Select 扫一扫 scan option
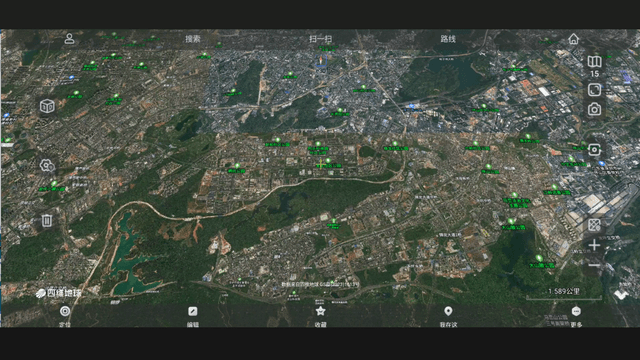Viewport: 640px width, 360px height. [320, 39]
